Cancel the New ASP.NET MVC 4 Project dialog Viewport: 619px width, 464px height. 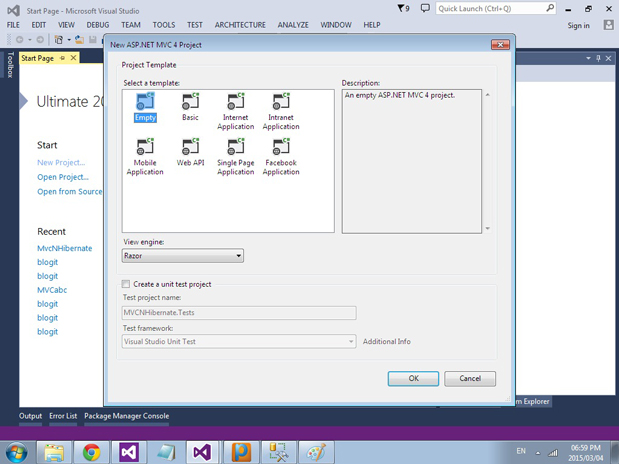470,378
